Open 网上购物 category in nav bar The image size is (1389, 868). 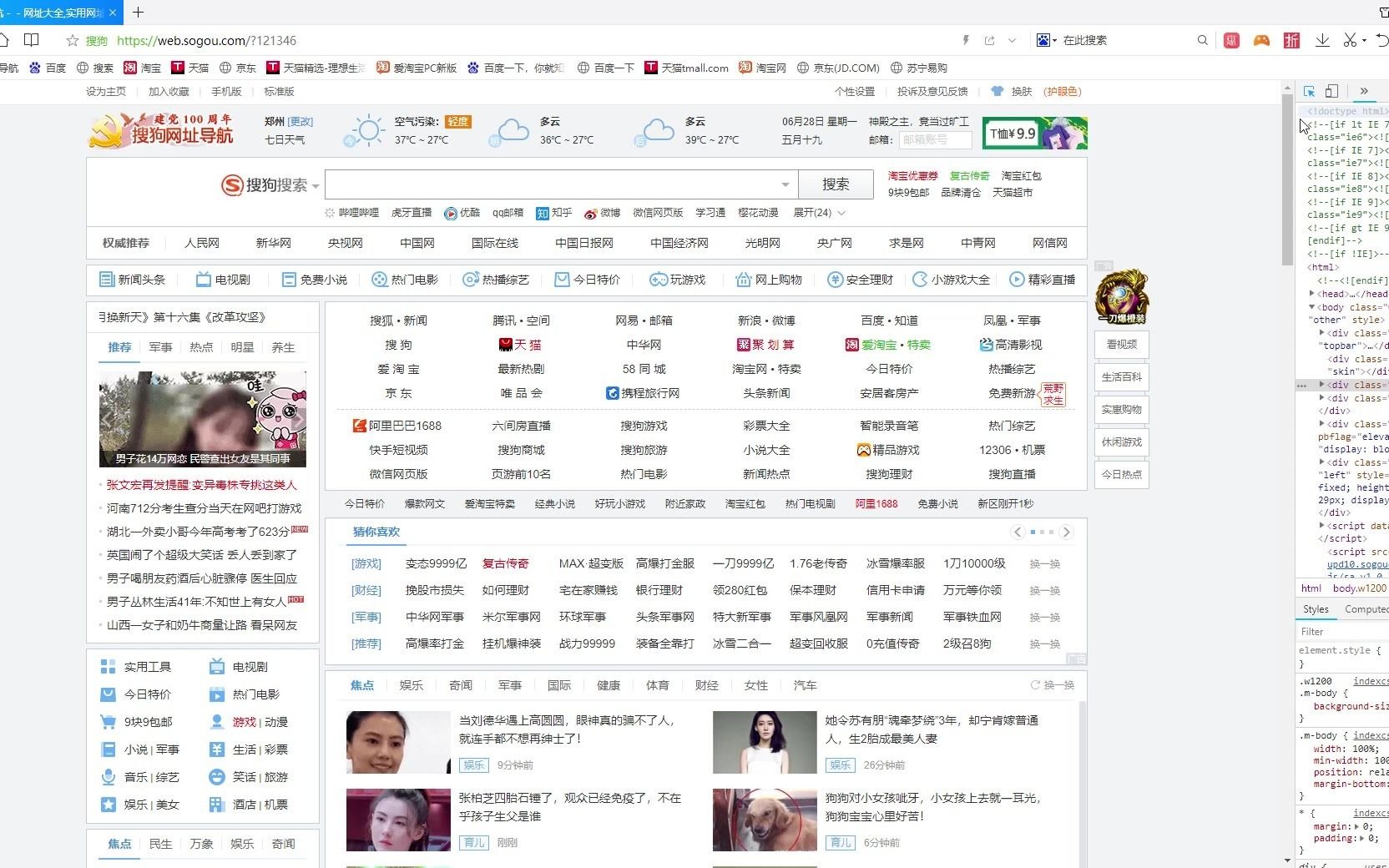pos(769,280)
